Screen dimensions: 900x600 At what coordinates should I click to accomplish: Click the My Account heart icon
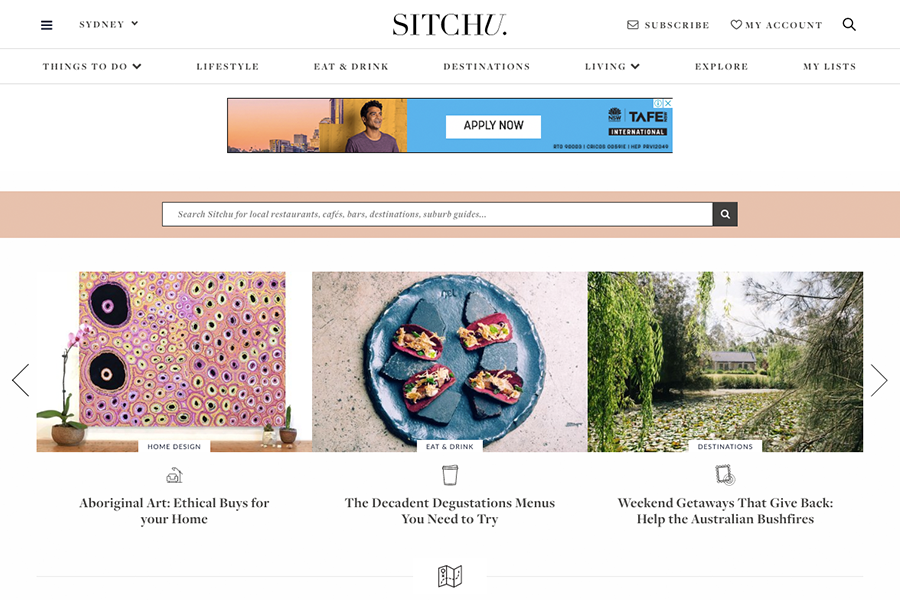[x=736, y=24]
